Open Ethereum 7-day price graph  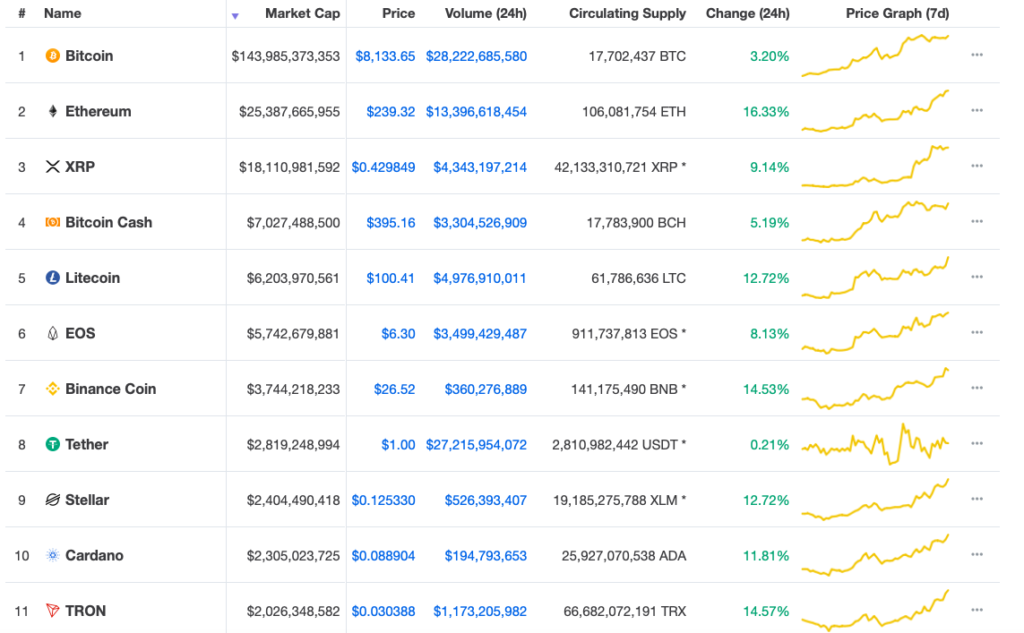coord(875,111)
